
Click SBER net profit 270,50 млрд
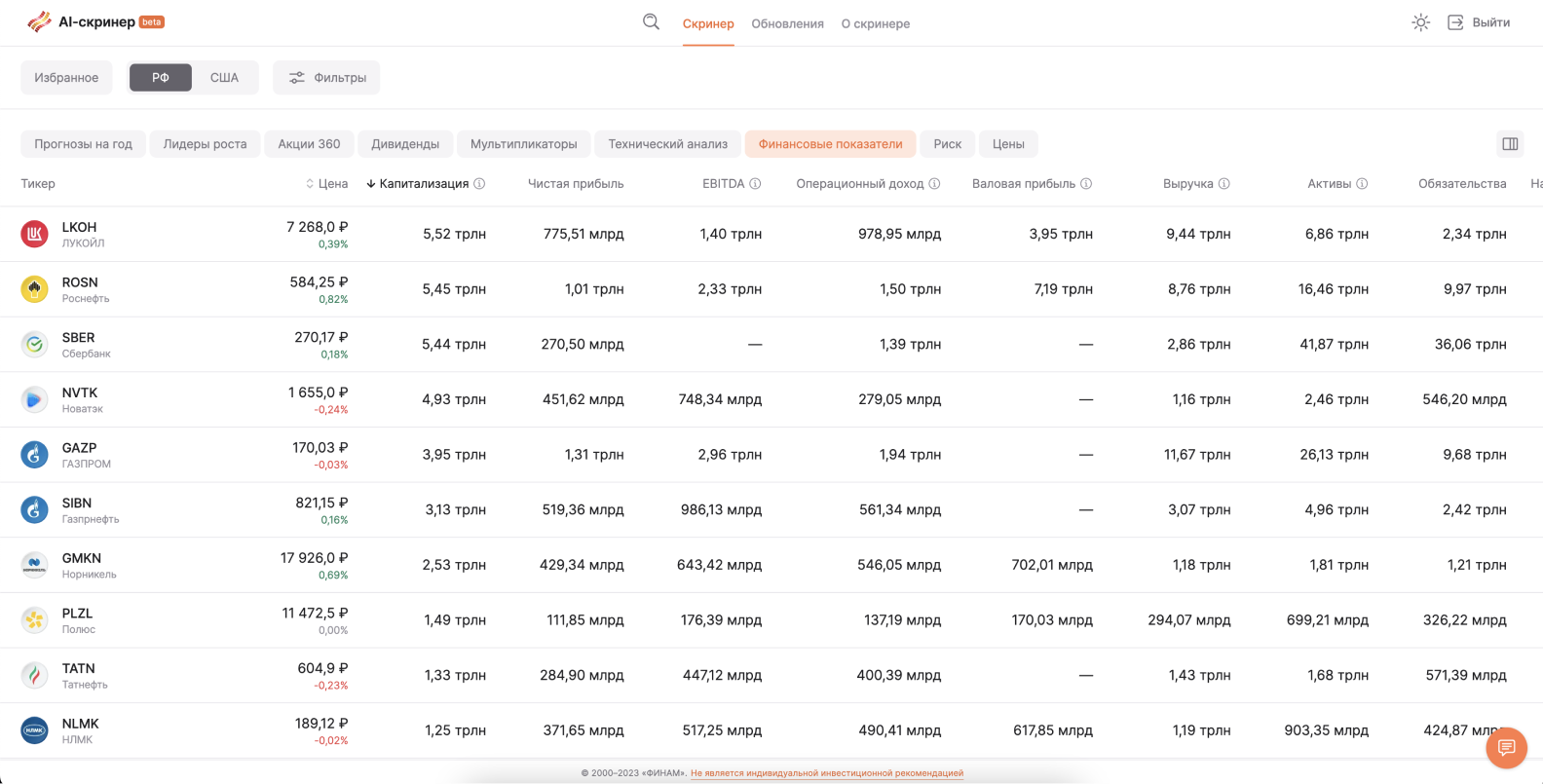point(583,344)
